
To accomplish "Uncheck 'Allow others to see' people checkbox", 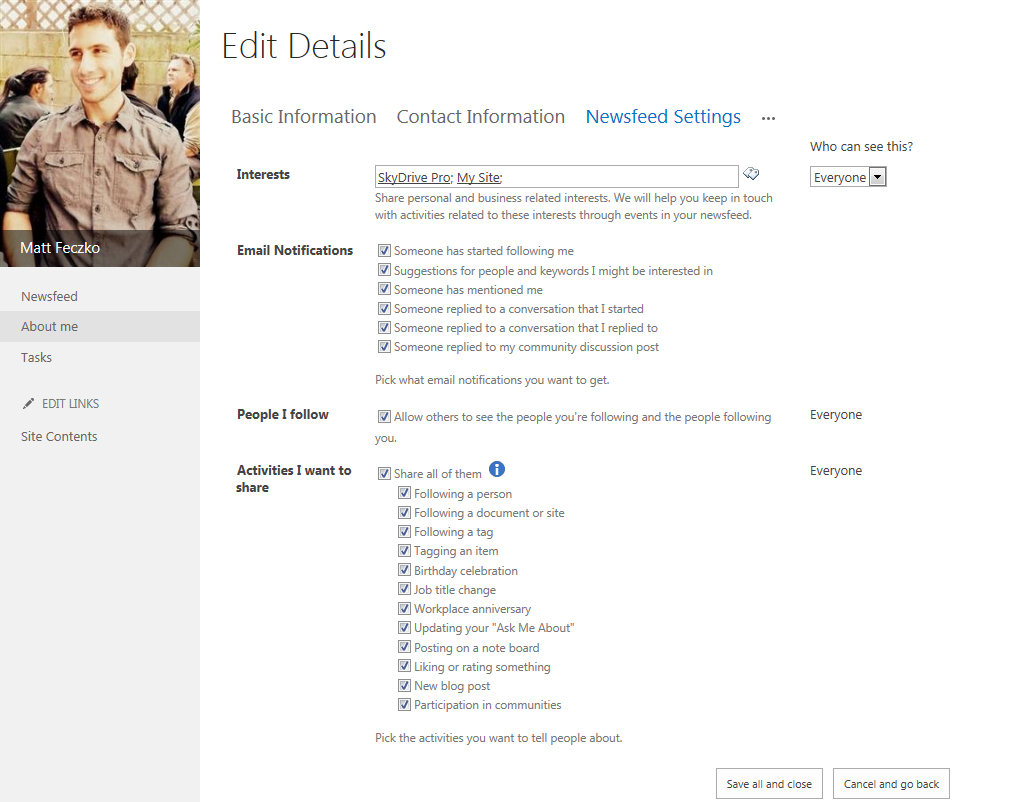I will (x=384, y=417).
